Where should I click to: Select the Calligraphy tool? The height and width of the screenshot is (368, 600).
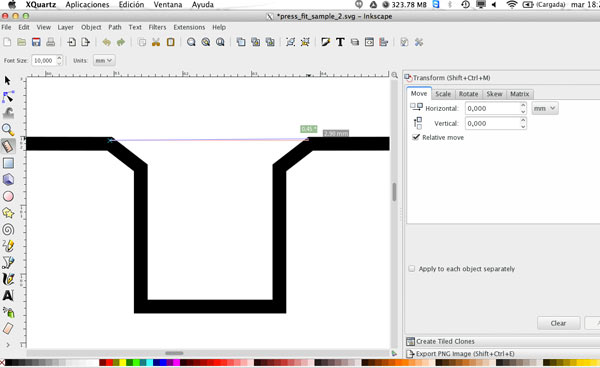[8, 279]
